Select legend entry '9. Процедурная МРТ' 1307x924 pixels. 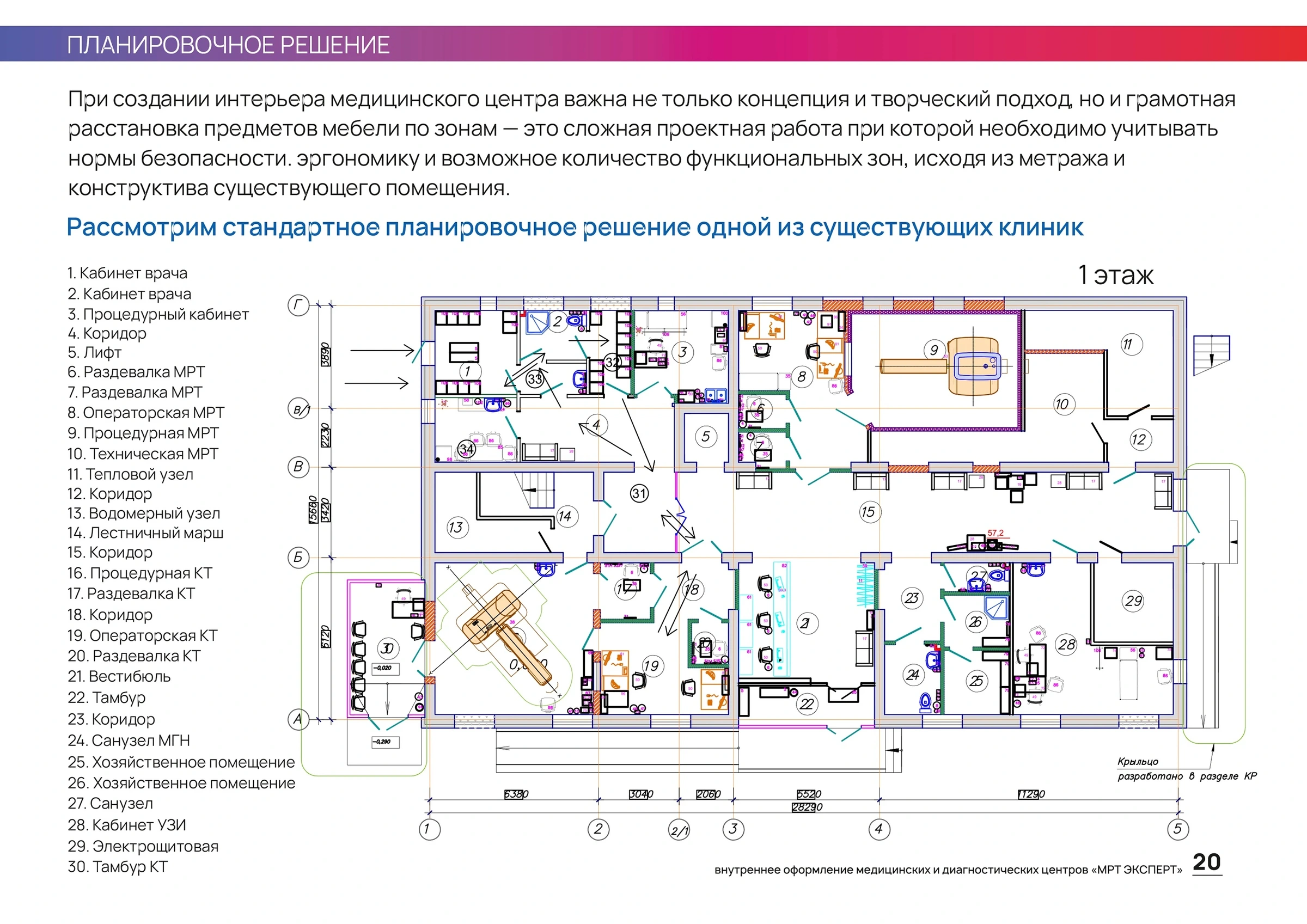(143, 433)
